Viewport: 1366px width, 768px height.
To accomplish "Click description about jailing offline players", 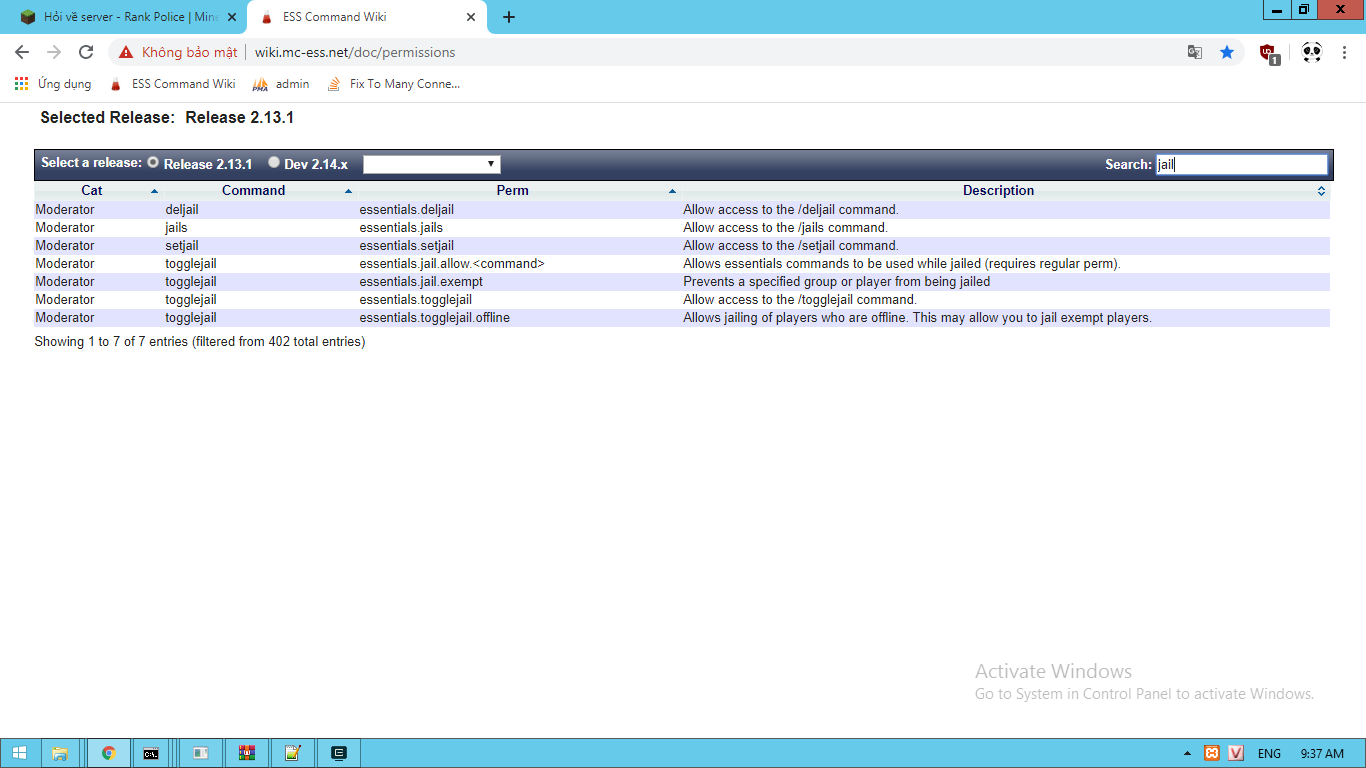I will 918,318.
